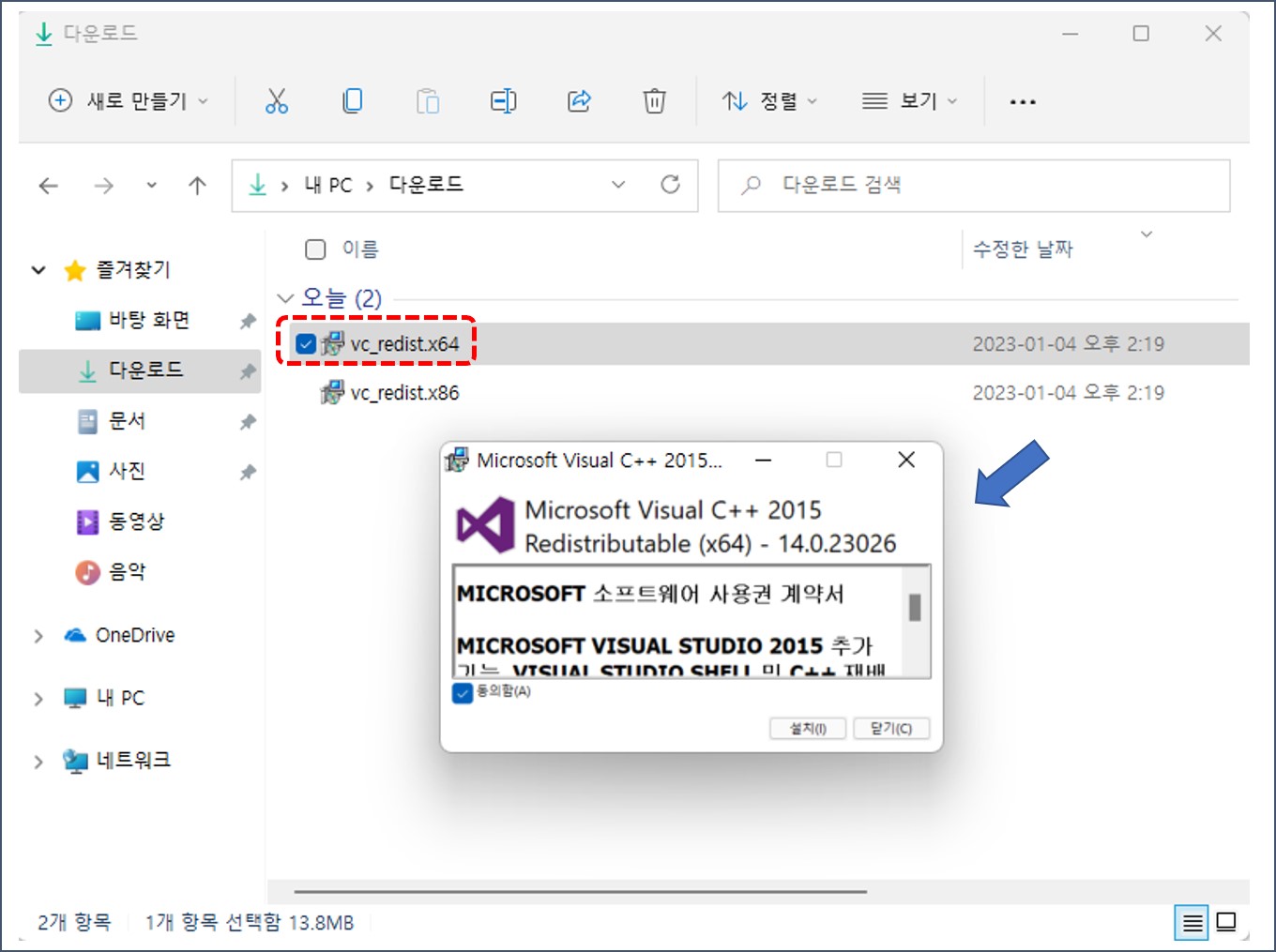This screenshot has width=1276, height=952.
Task: Click the license agreement text area
Action: [679, 621]
